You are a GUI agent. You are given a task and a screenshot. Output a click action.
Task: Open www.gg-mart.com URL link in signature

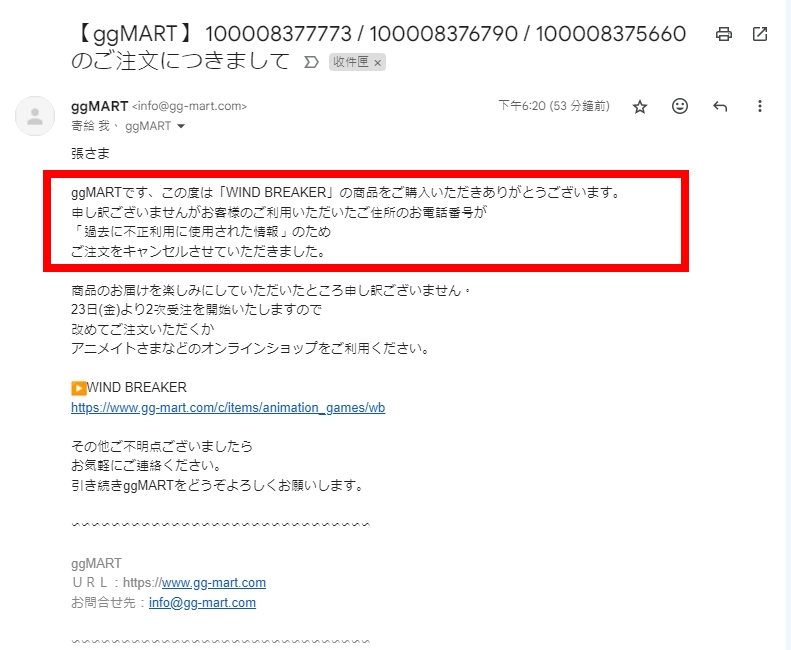click(214, 582)
